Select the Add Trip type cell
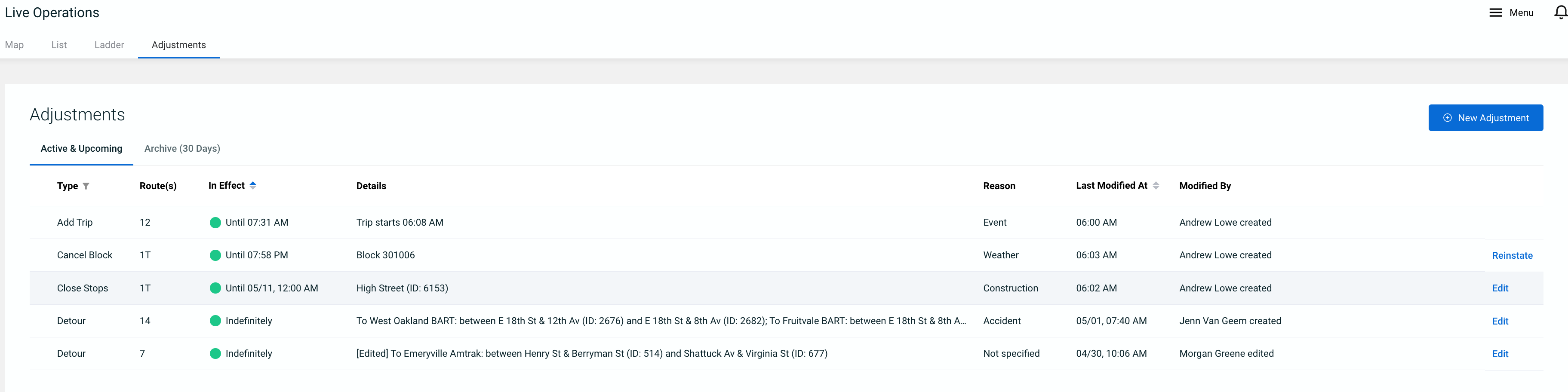The width and height of the screenshot is (1568, 392). 75,223
